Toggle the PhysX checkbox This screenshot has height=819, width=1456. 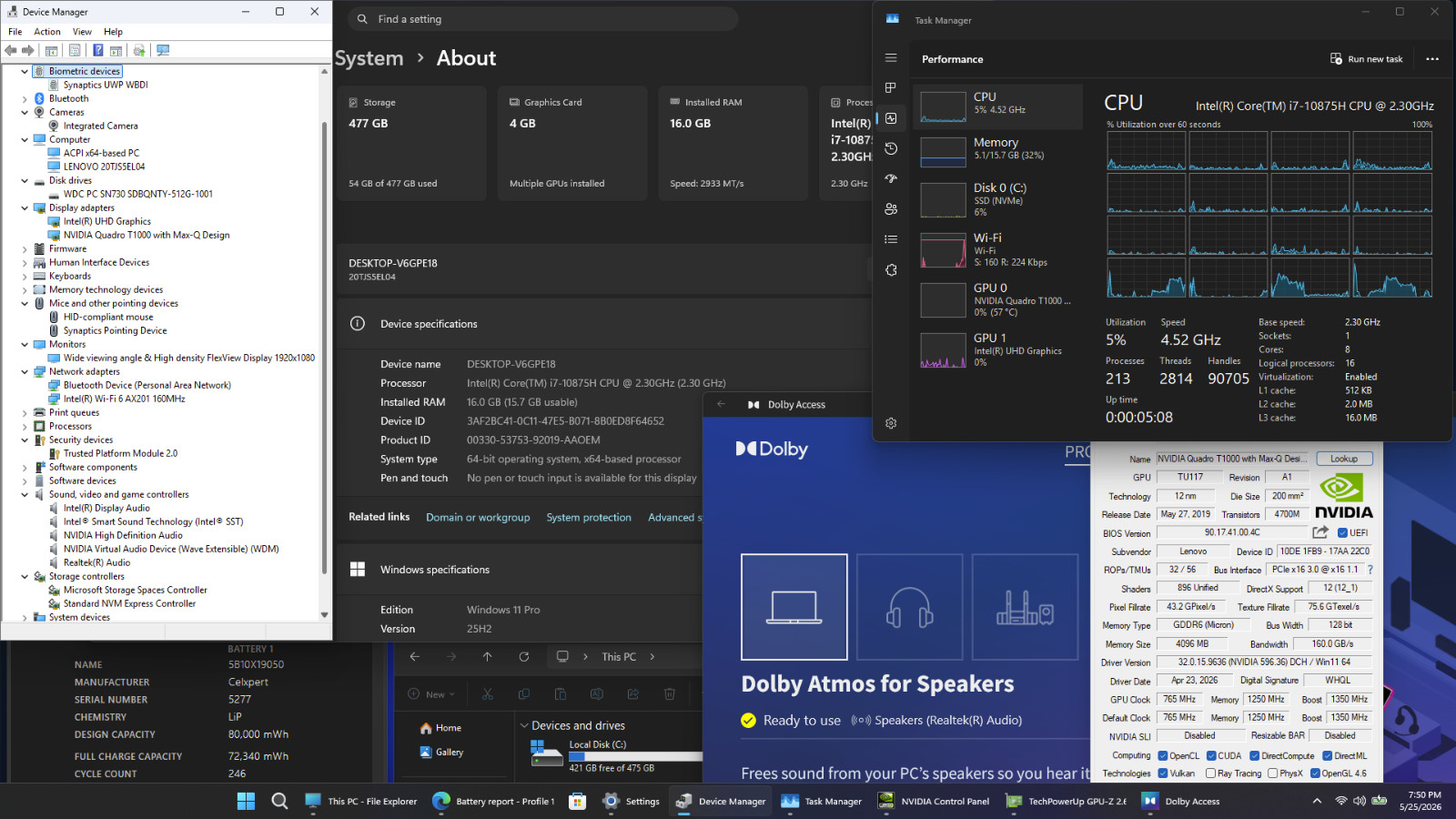pos(1272,773)
